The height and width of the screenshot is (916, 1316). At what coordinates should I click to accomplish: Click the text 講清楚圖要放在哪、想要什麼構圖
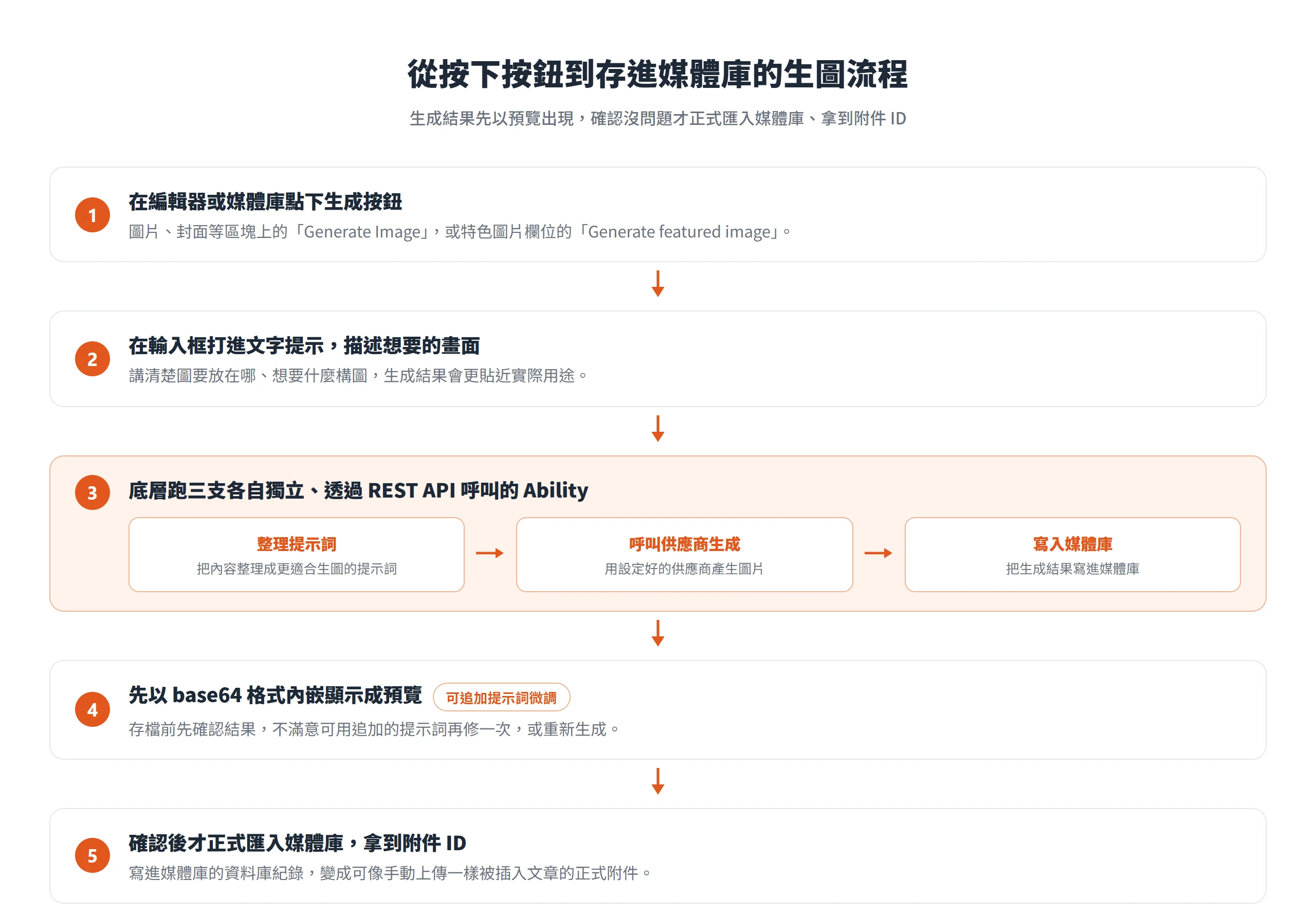click(248, 375)
